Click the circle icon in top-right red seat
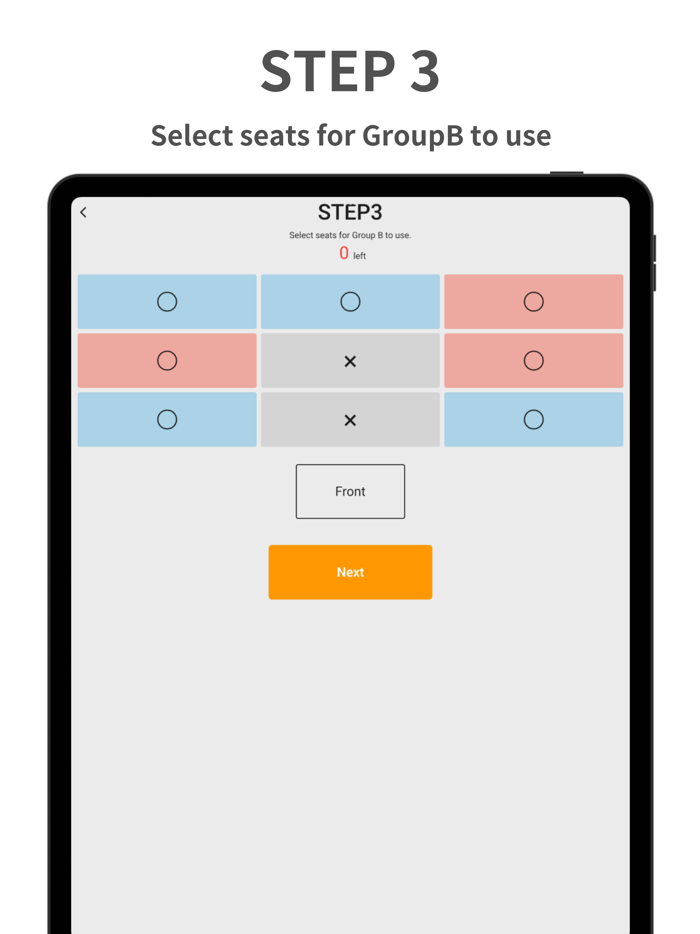 (x=534, y=301)
